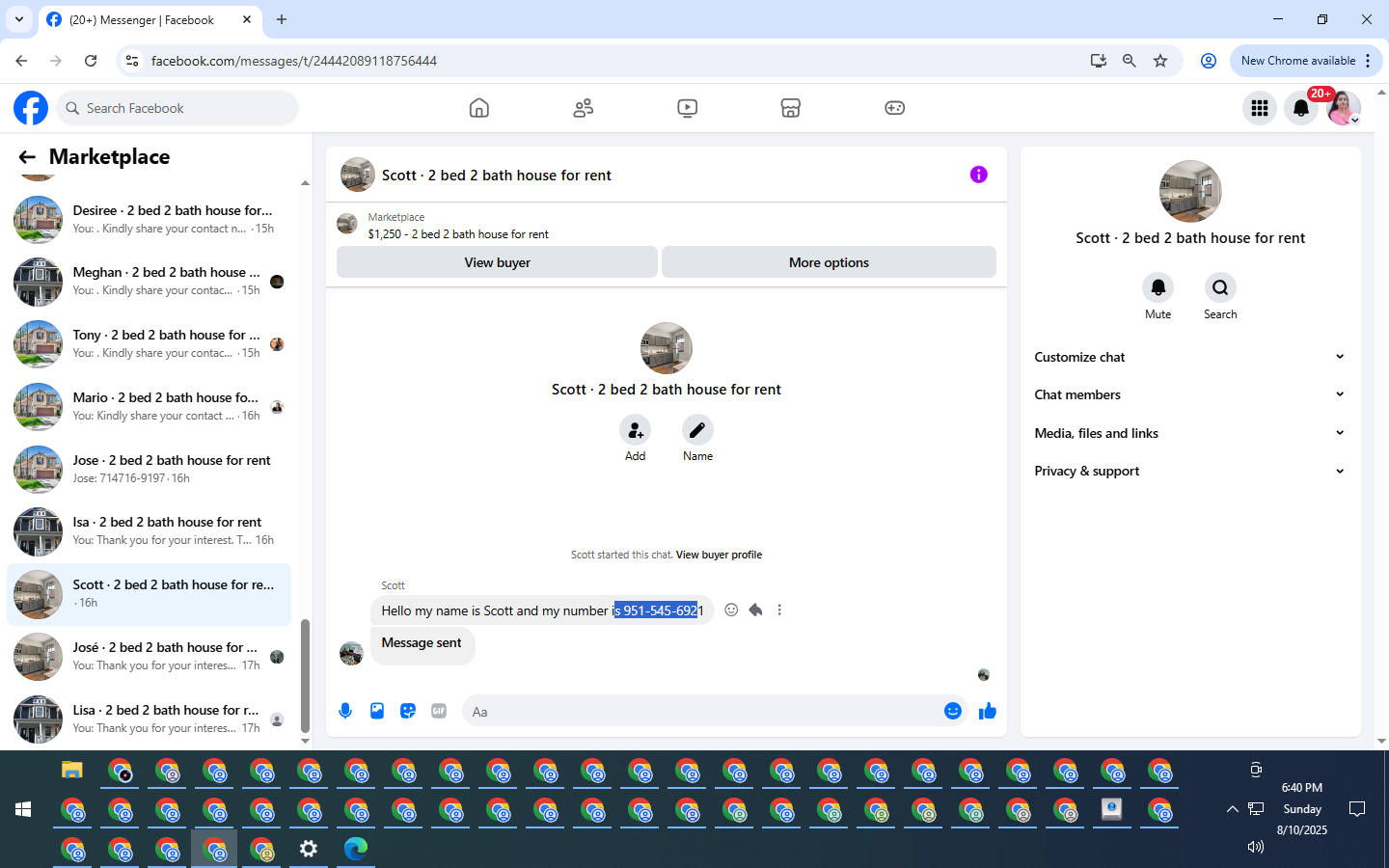Reload the page button

[91, 61]
